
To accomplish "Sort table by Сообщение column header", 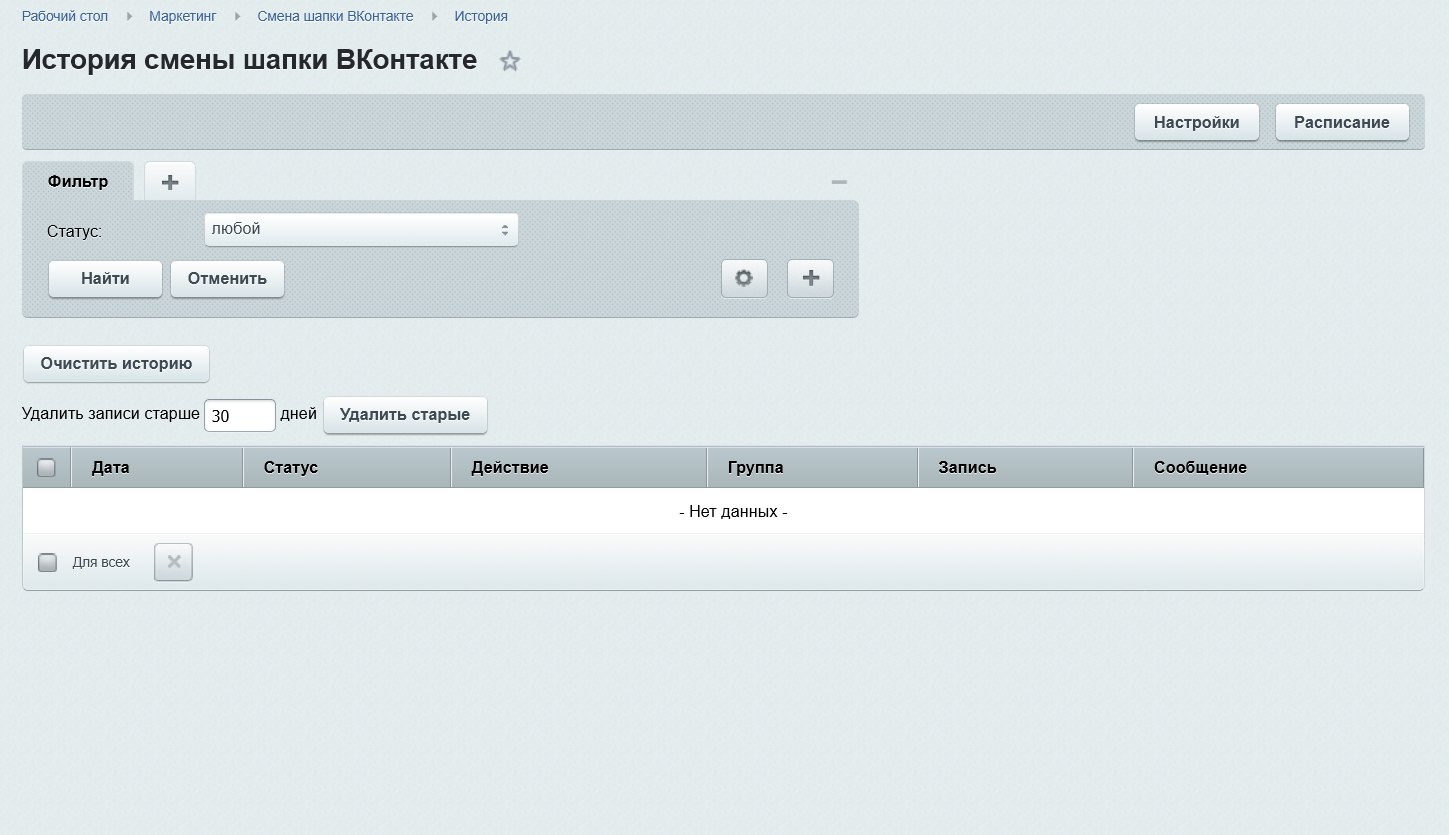I will (x=1278, y=467).
